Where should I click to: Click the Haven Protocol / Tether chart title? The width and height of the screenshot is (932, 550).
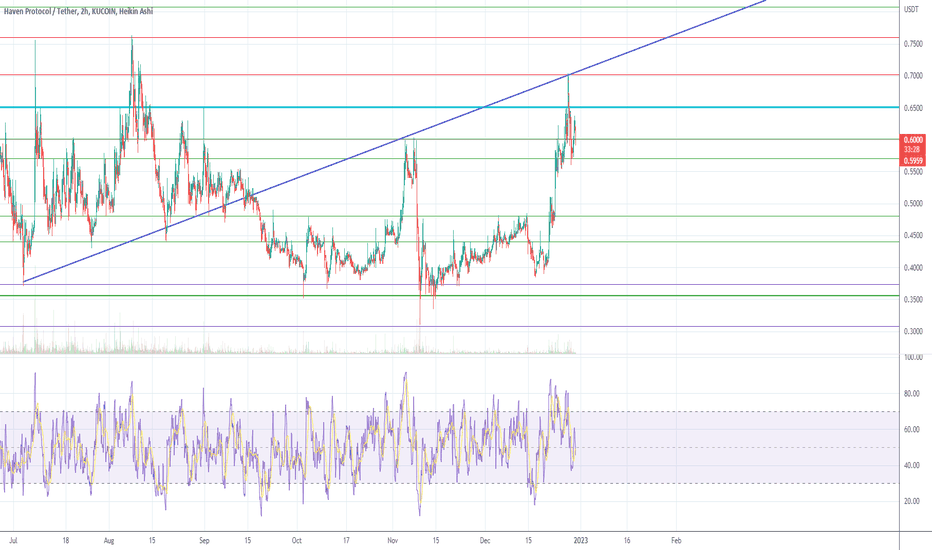(x=78, y=11)
